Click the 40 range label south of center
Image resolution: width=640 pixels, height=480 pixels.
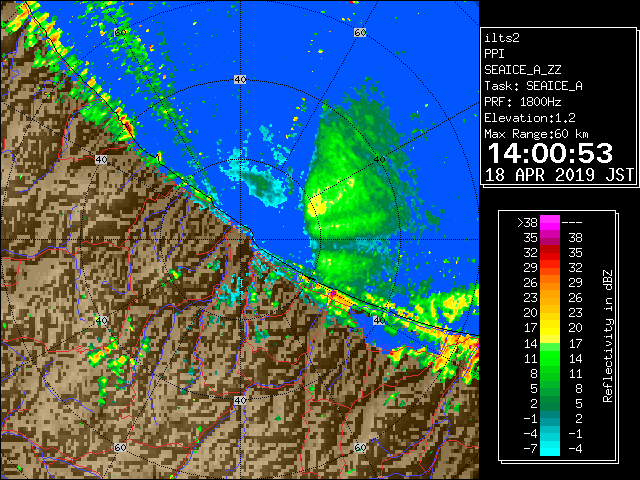[240, 400]
